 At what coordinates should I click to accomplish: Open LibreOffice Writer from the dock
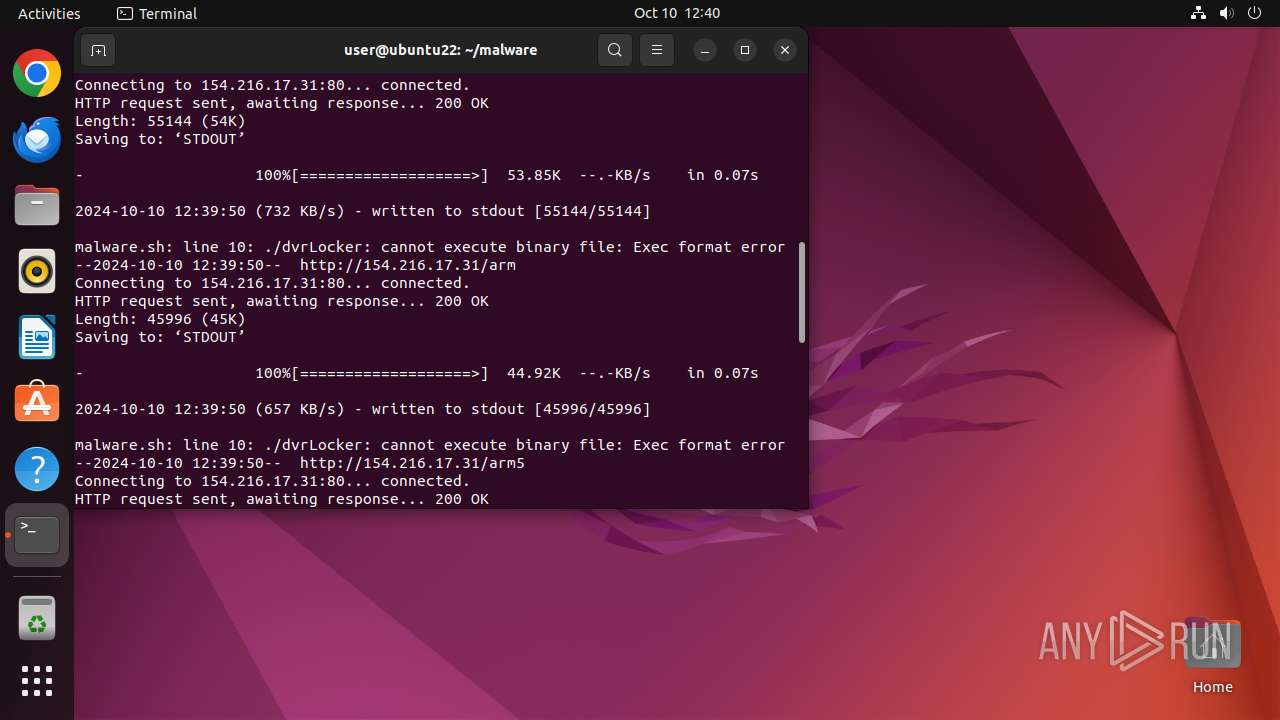click(37, 337)
